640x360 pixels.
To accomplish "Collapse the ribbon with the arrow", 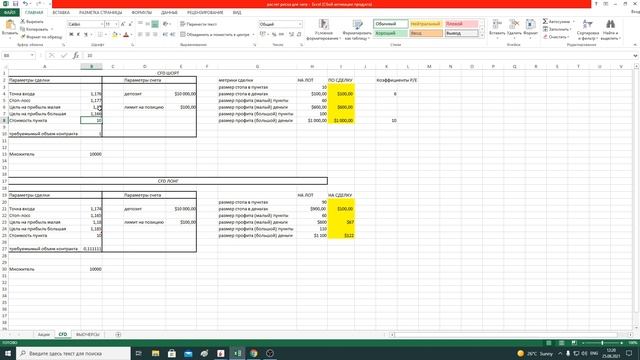I will tap(635, 44).
